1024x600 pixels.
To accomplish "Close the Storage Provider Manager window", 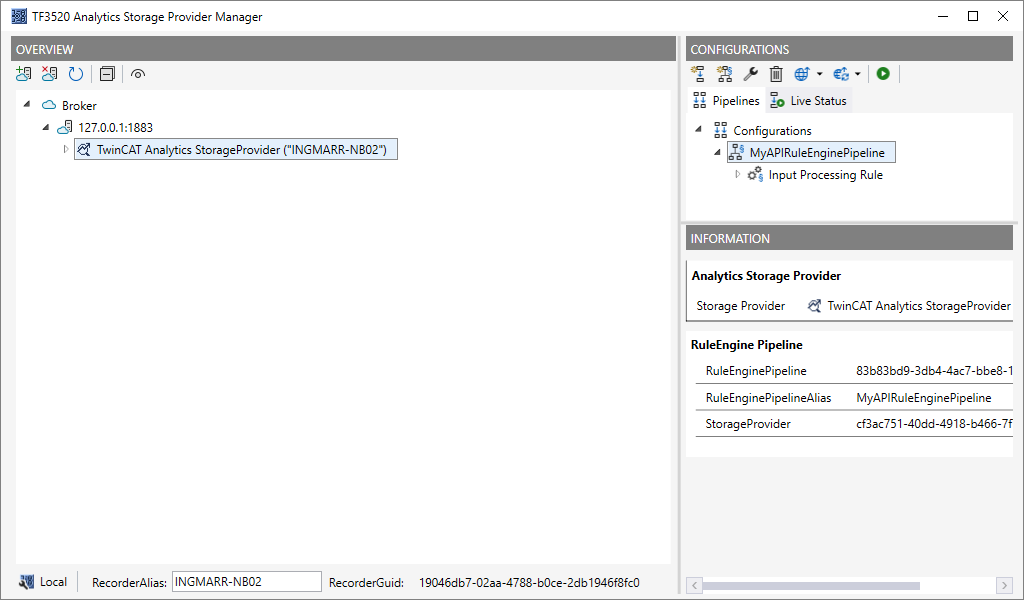I will point(1003,16).
